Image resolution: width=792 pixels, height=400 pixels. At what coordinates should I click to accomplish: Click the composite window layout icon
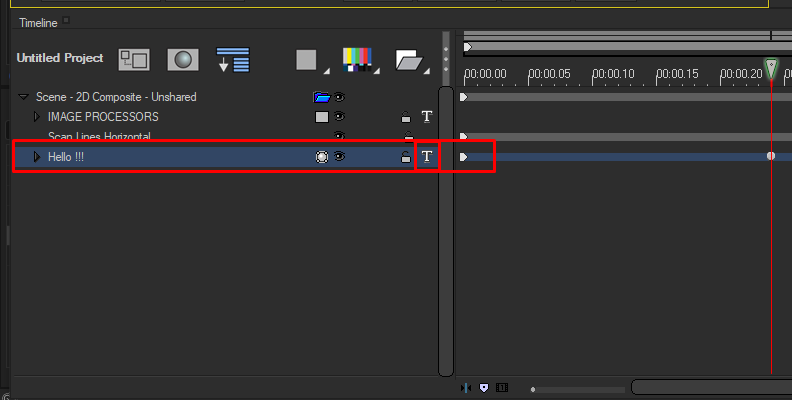(133, 59)
